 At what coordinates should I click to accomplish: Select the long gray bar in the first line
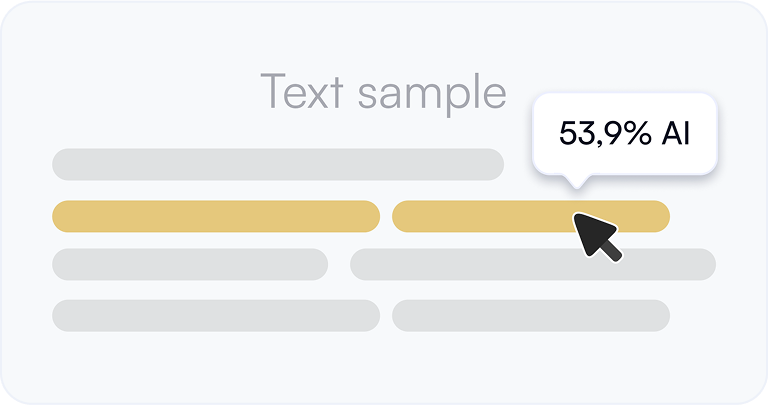(278, 165)
